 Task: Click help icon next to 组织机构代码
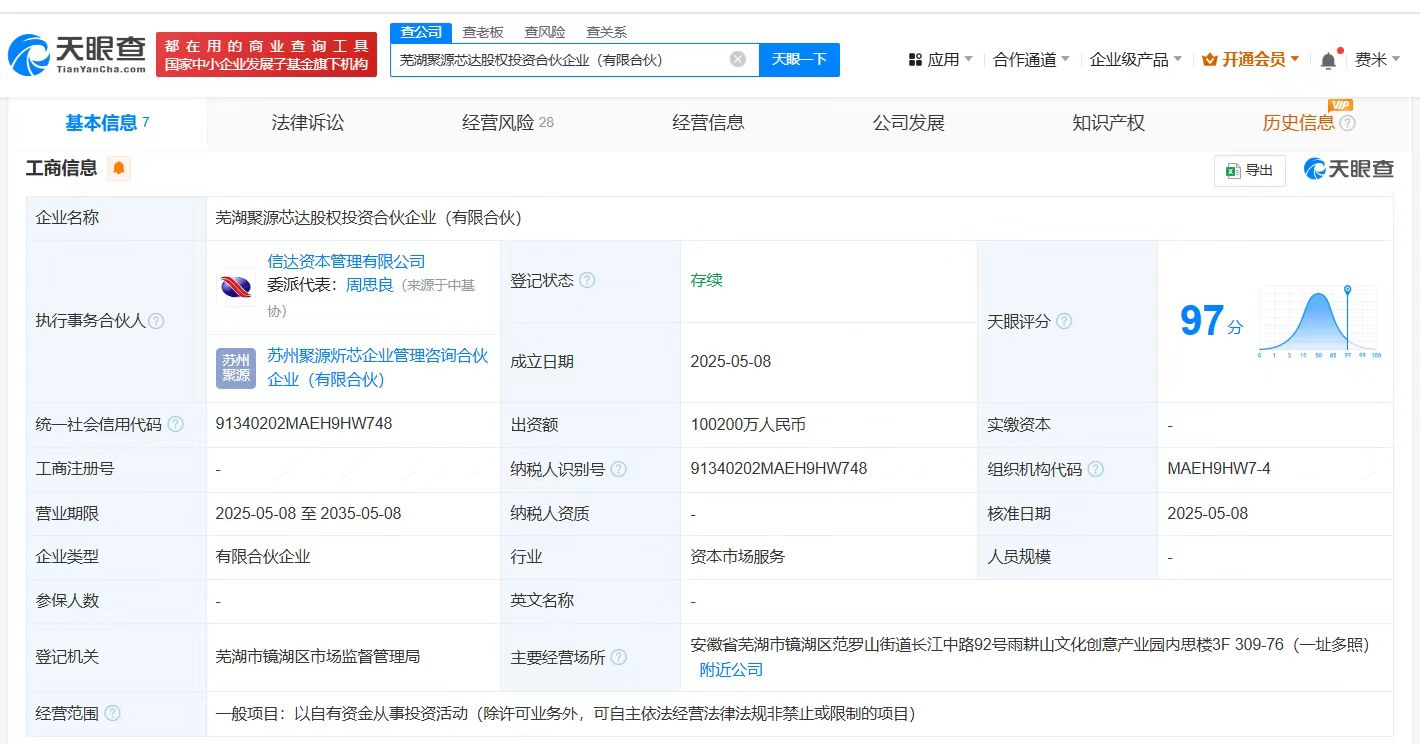coord(1096,469)
